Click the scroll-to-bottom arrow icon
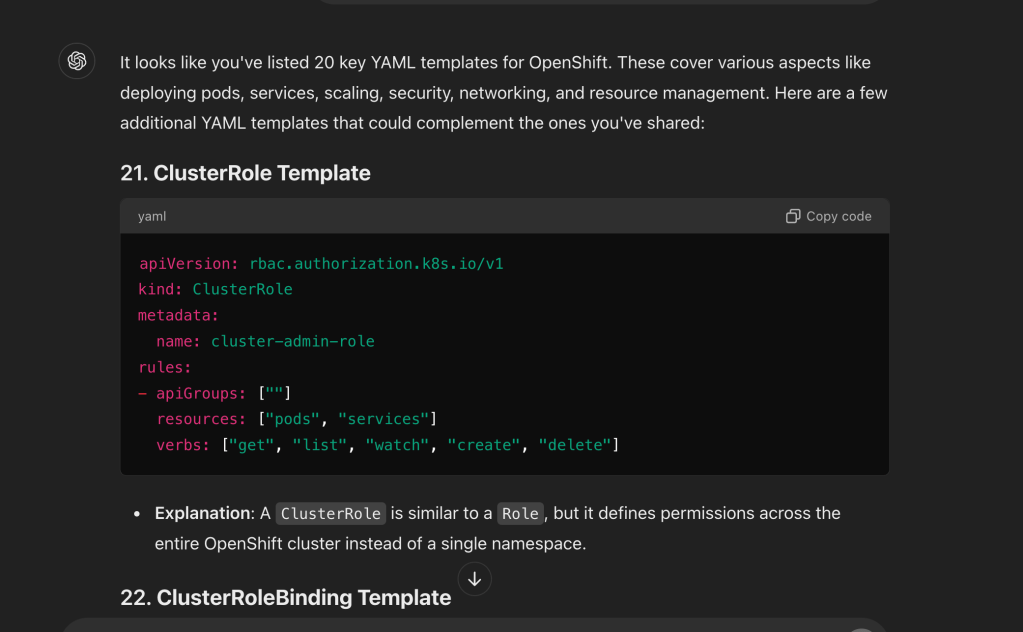This screenshot has width=1023, height=632. pos(474,579)
